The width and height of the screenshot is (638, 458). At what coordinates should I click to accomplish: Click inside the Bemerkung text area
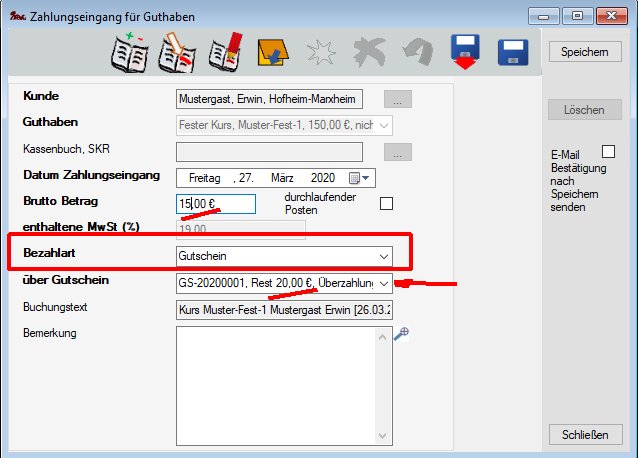tap(282, 385)
